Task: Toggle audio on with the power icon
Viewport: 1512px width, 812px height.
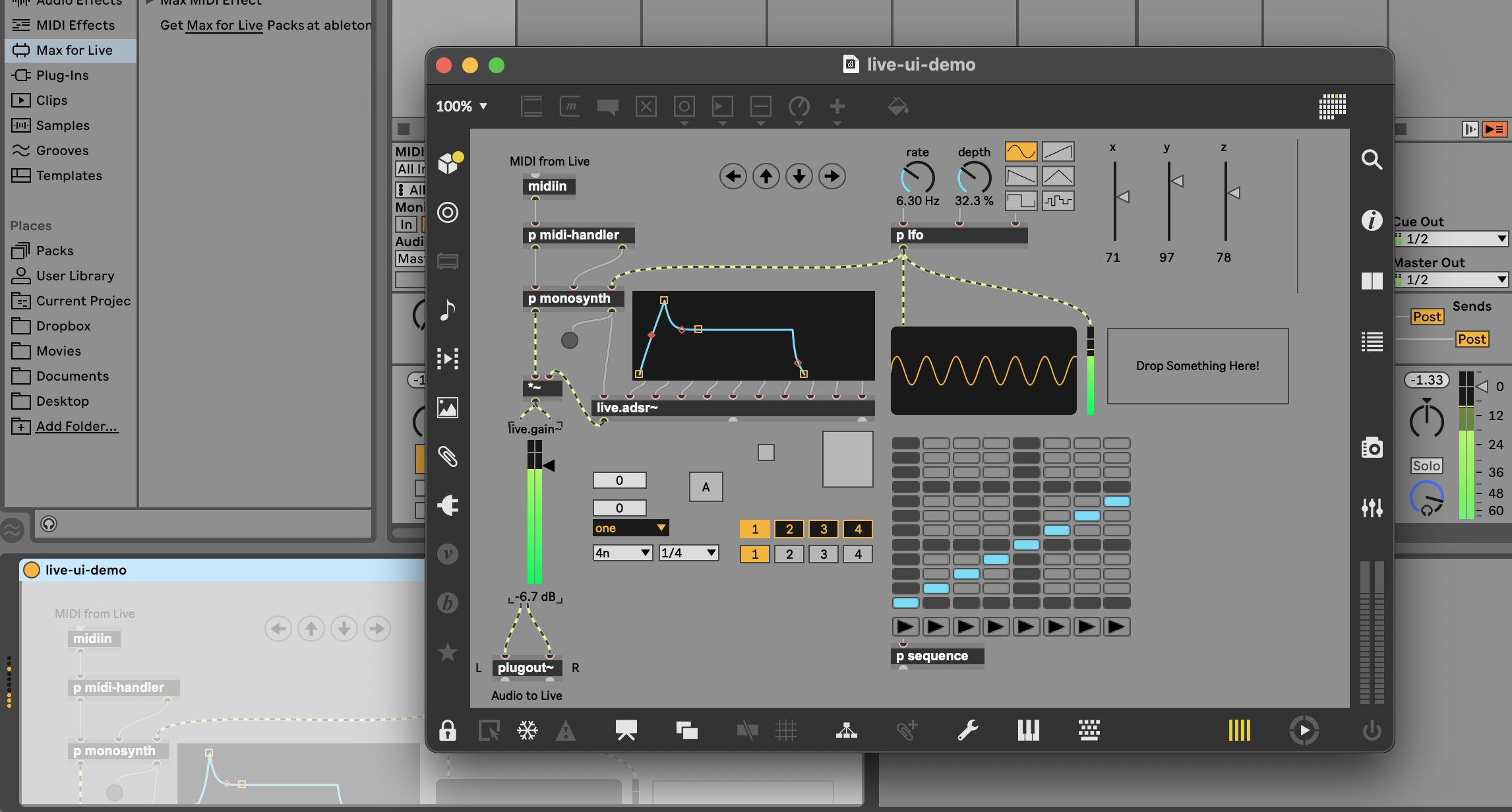Action: pos(1372,730)
